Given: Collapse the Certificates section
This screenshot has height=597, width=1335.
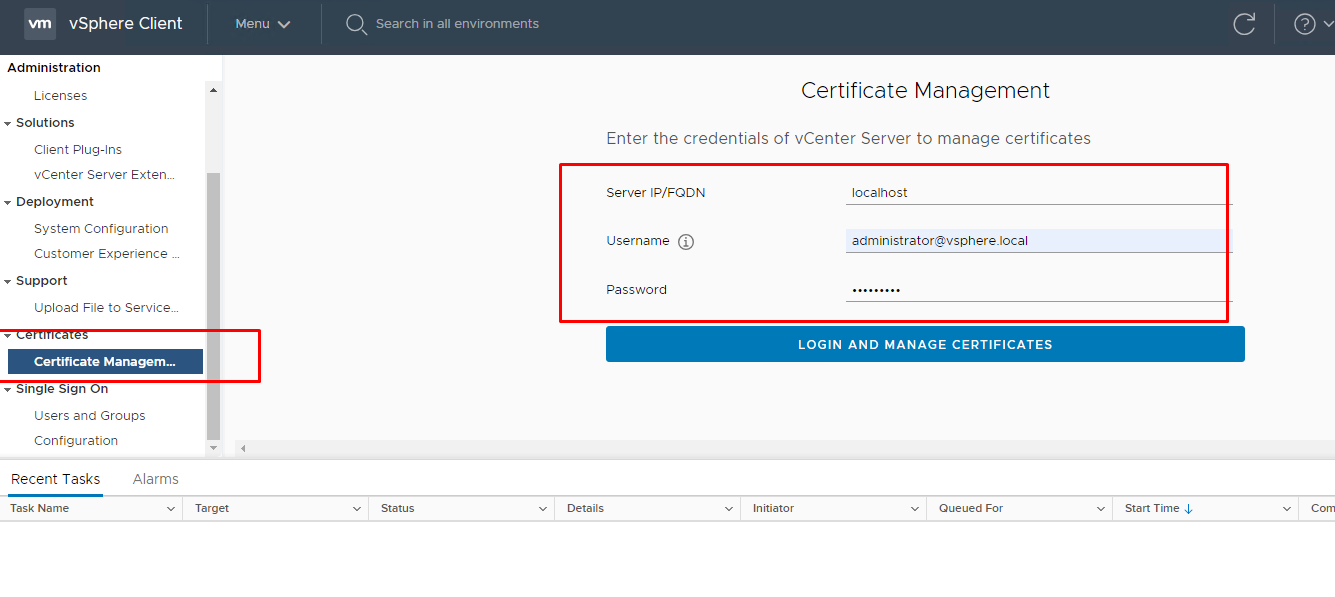Looking at the screenshot, I should [x=8, y=335].
